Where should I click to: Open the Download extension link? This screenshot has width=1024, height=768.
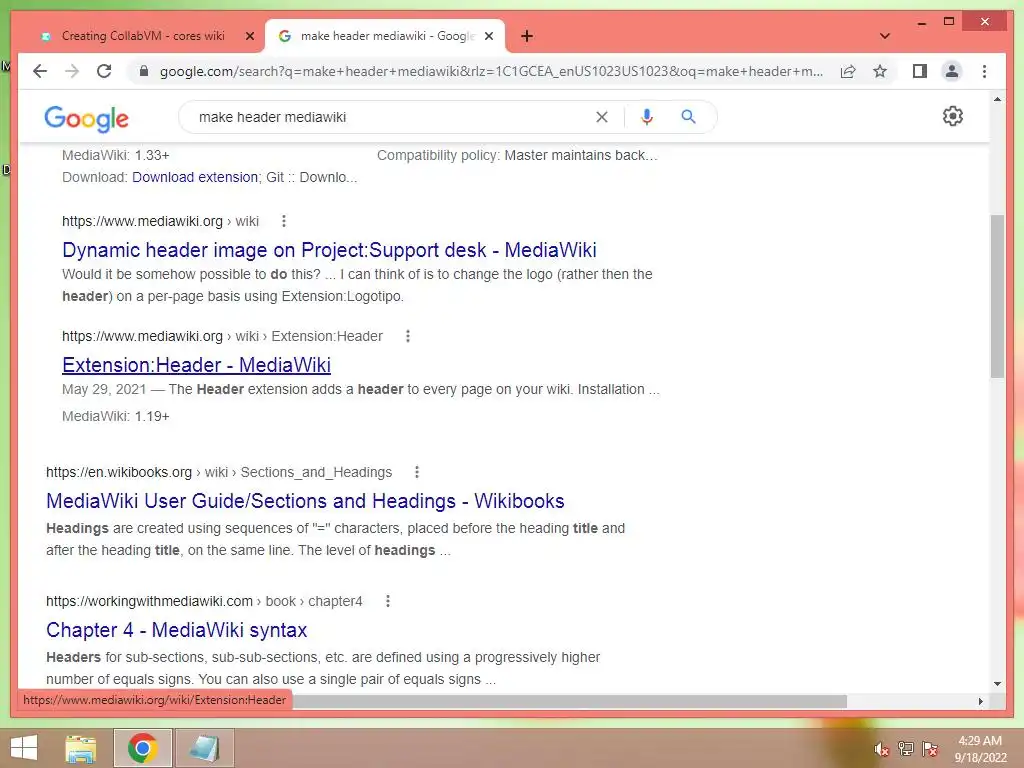[195, 177]
